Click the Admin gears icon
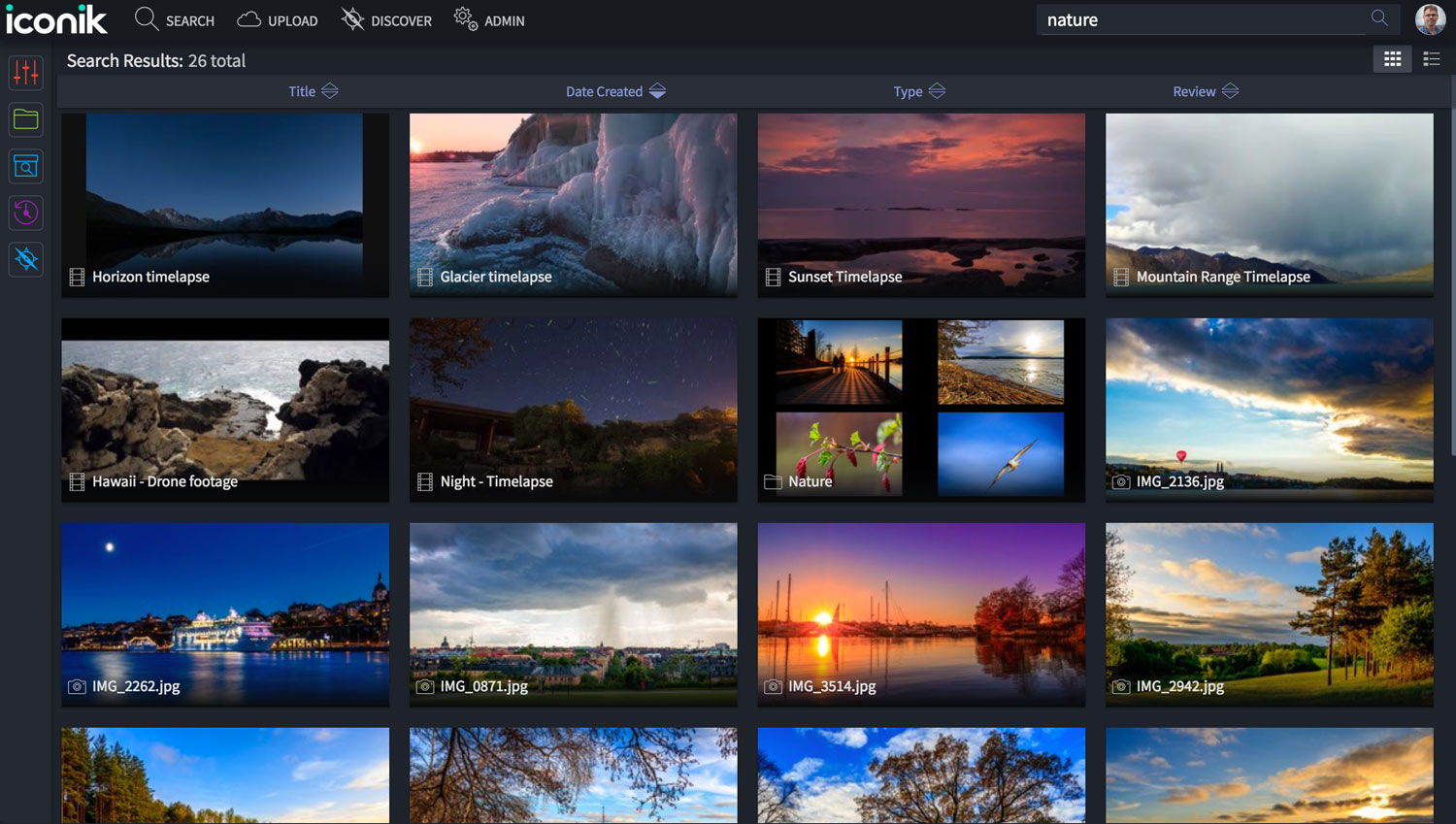 click(x=466, y=18)
